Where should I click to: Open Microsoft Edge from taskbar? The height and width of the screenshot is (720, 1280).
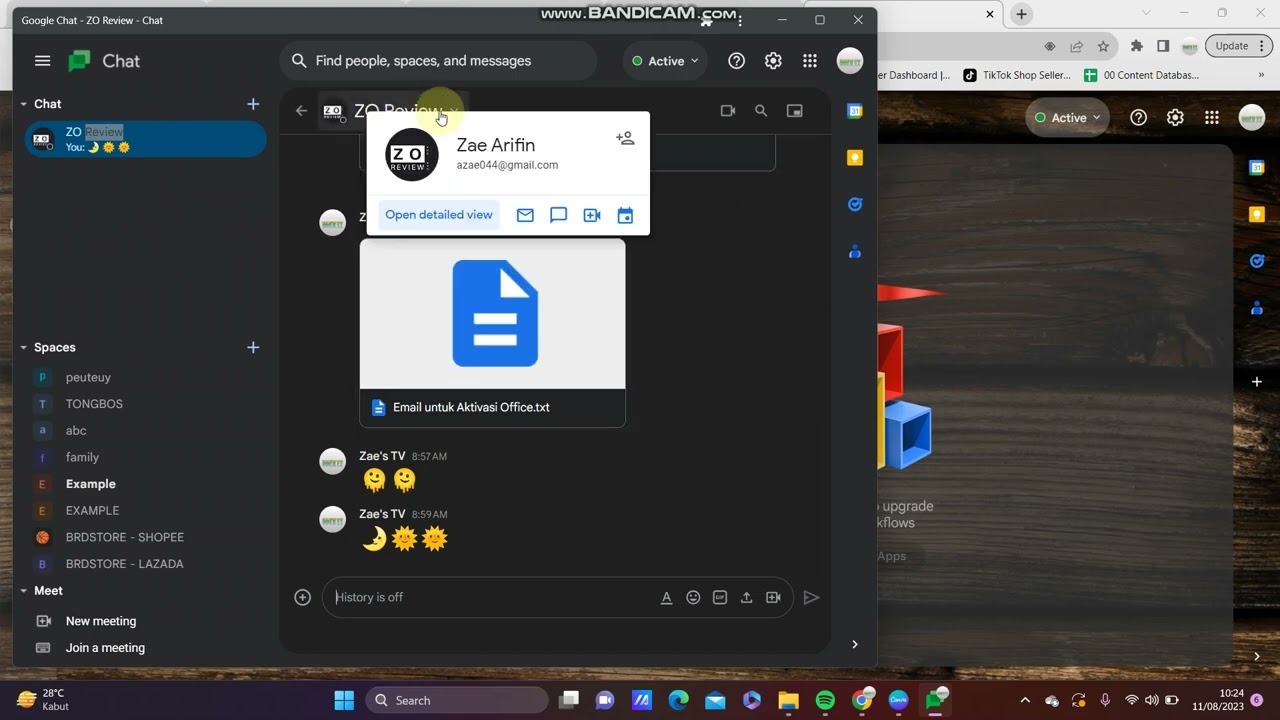[x=678, y=700]
